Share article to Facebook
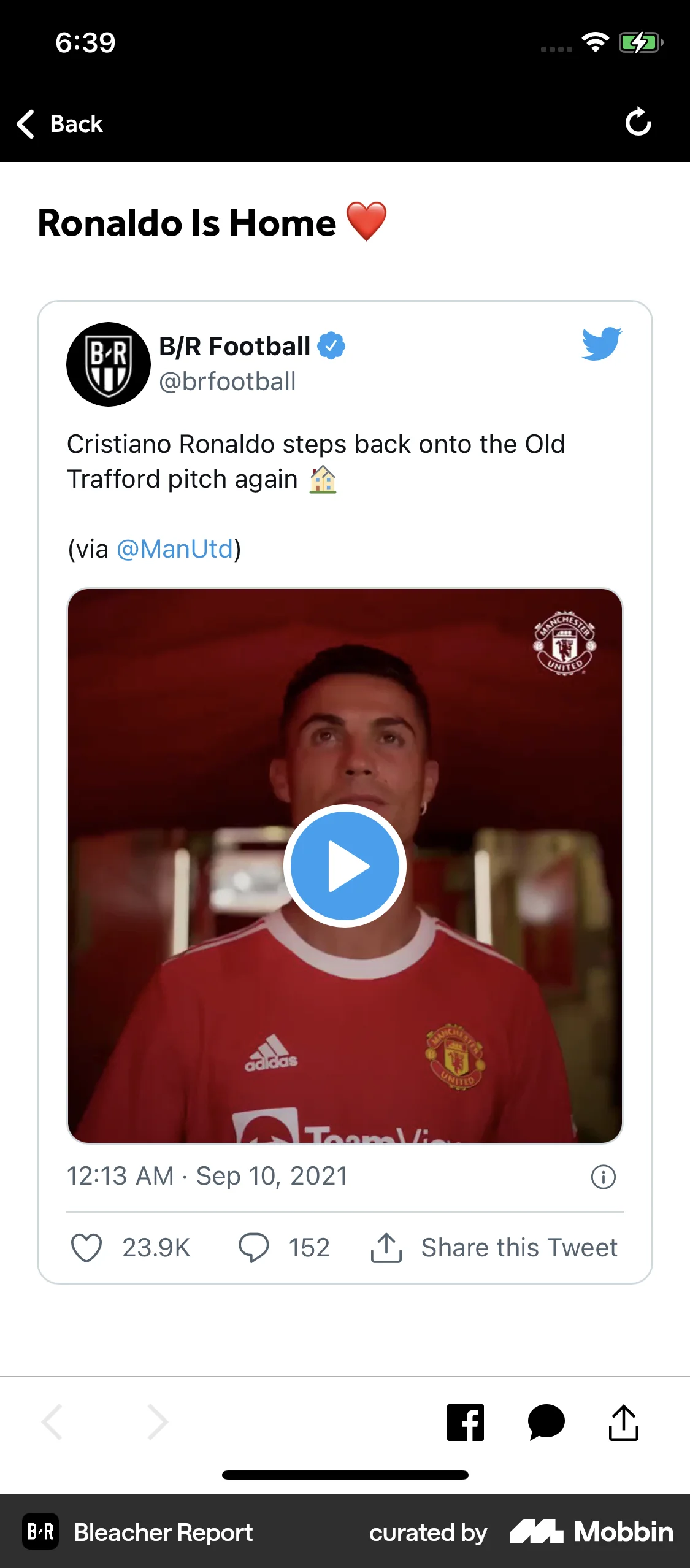The image size is (690, 1568). tap(466, 1422)
